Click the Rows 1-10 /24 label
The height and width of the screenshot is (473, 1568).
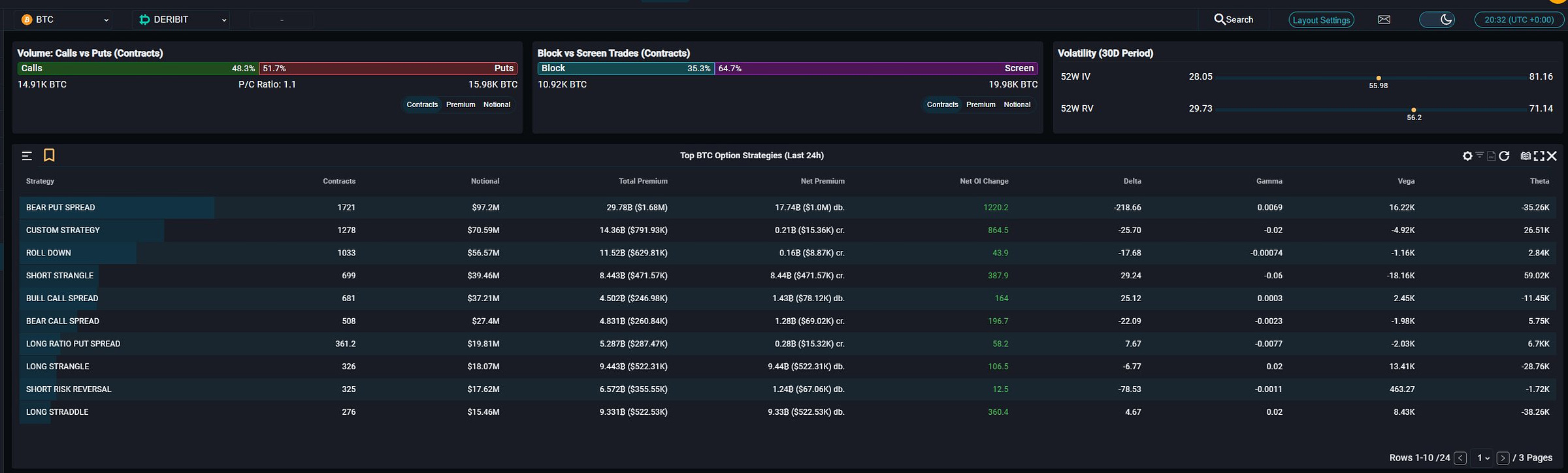(x=1420, y=458)
